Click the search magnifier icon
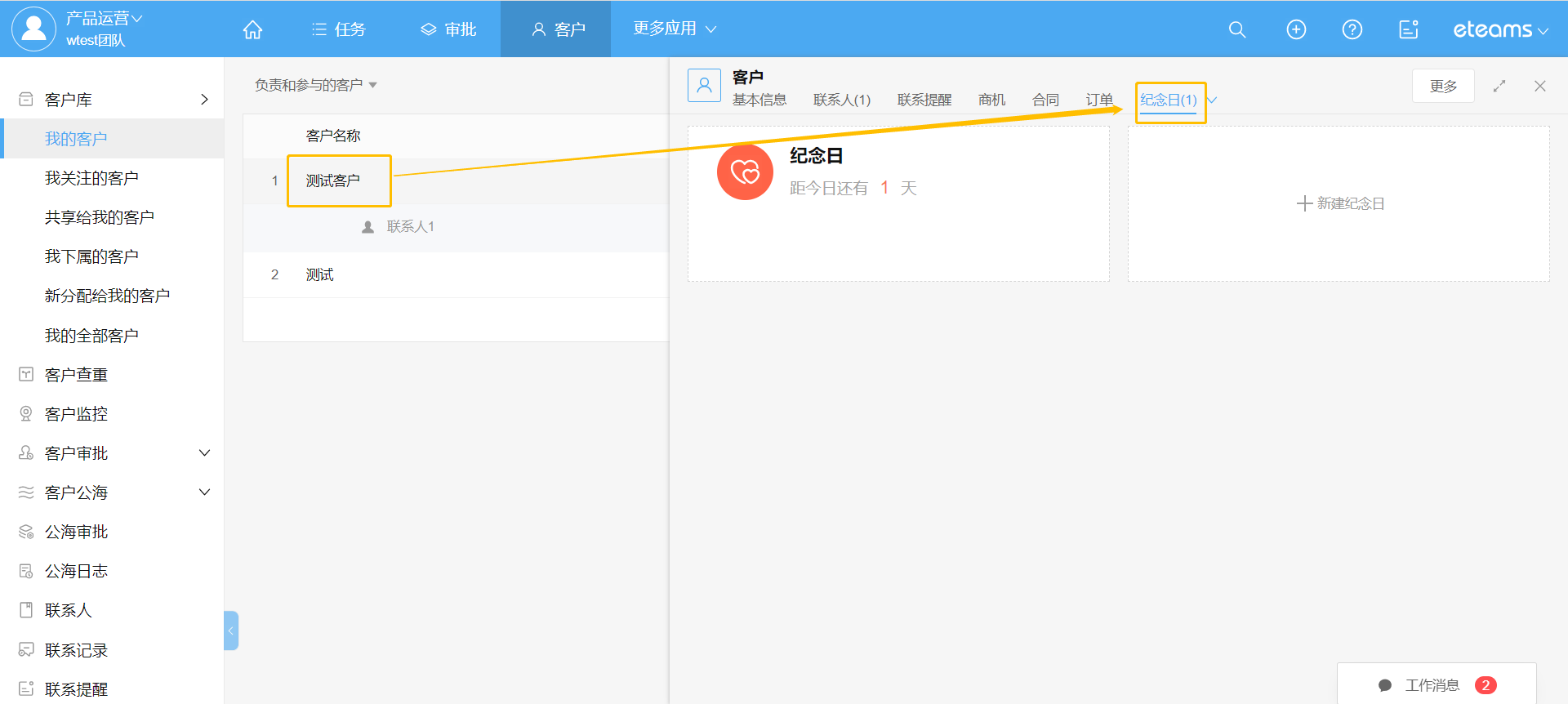Viewport: 1568px width, 704px height. [x=1237, y=29]
